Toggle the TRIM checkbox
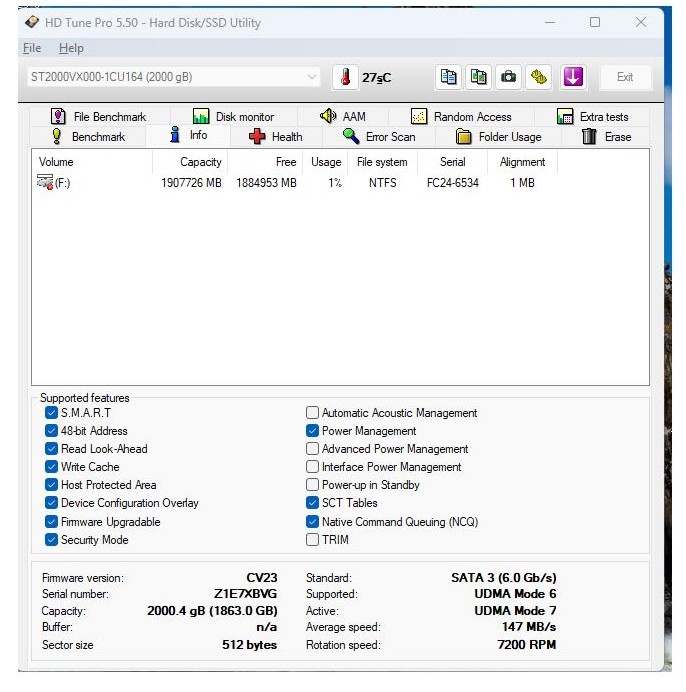Screen dimensions: 686x692 pyautogui.click(x=313, y=540)
